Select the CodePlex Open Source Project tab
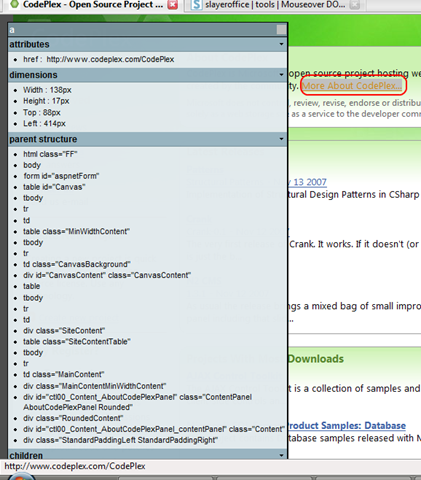The width and height of the screenshot is (421, 480). [93, 5]
